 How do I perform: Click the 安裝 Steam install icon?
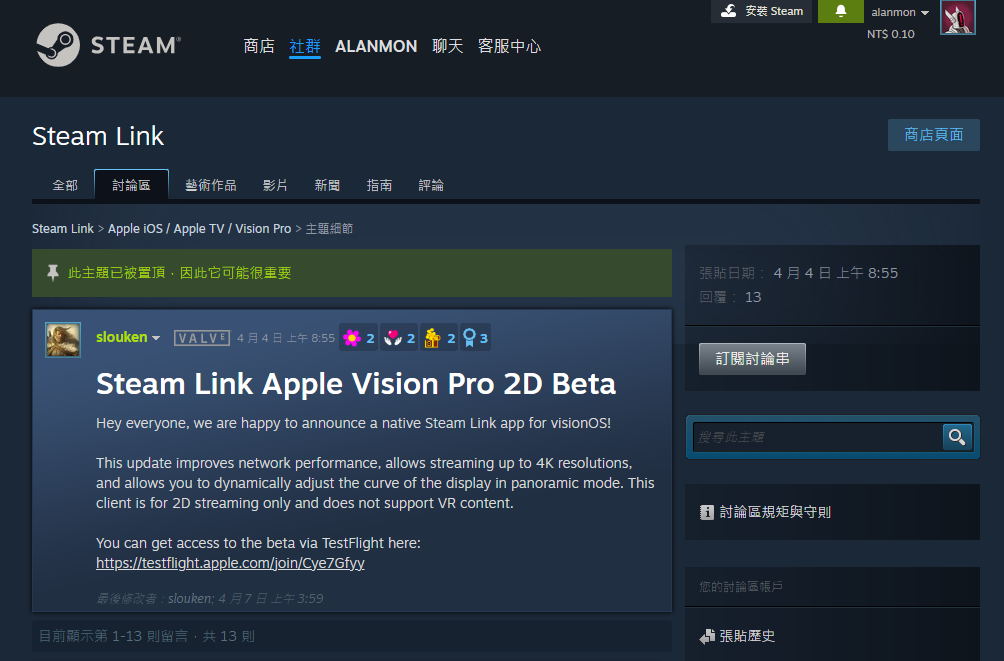point(729,11)
